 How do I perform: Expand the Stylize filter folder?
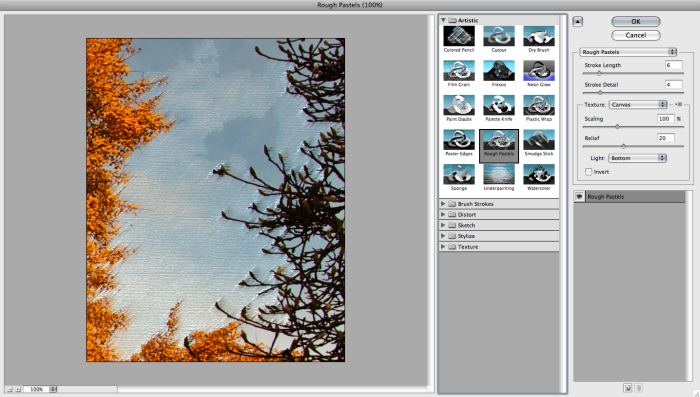pos(443,236)
